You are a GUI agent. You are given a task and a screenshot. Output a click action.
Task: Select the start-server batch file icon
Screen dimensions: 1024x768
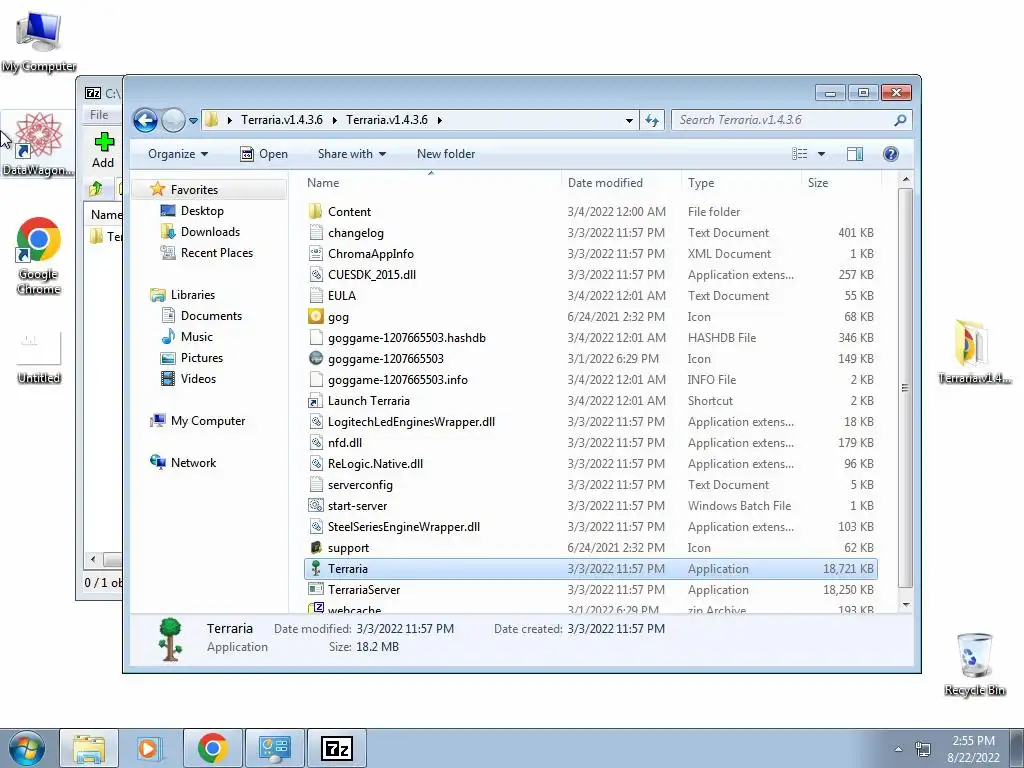(x=316, y=505)
